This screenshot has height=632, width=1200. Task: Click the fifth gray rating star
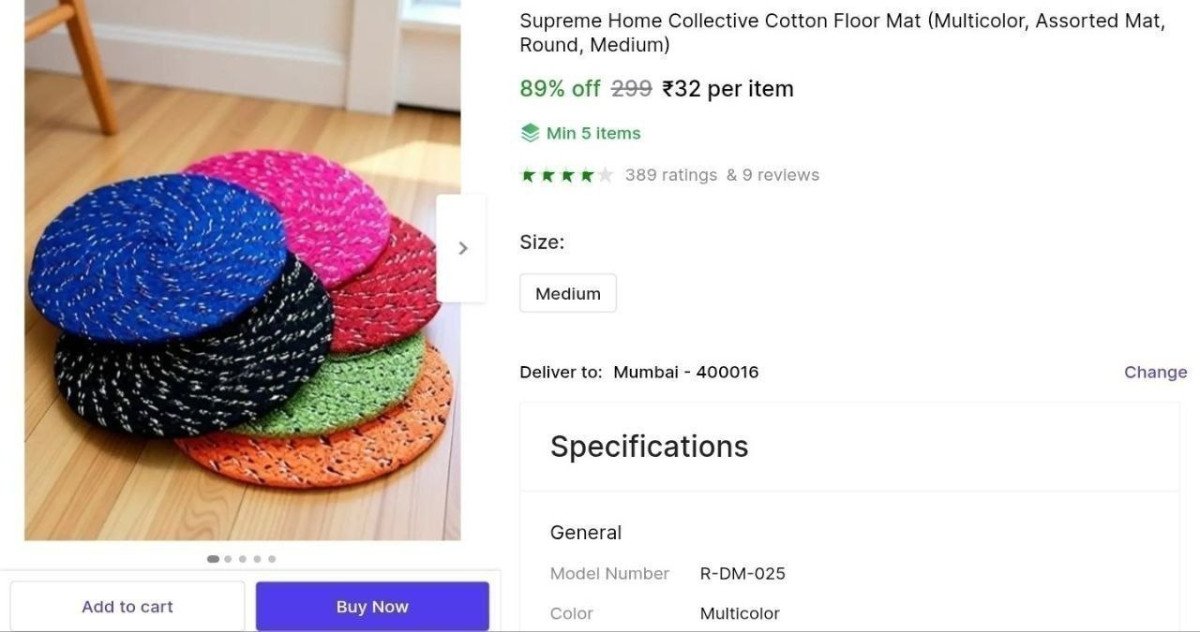coord(606,174)
